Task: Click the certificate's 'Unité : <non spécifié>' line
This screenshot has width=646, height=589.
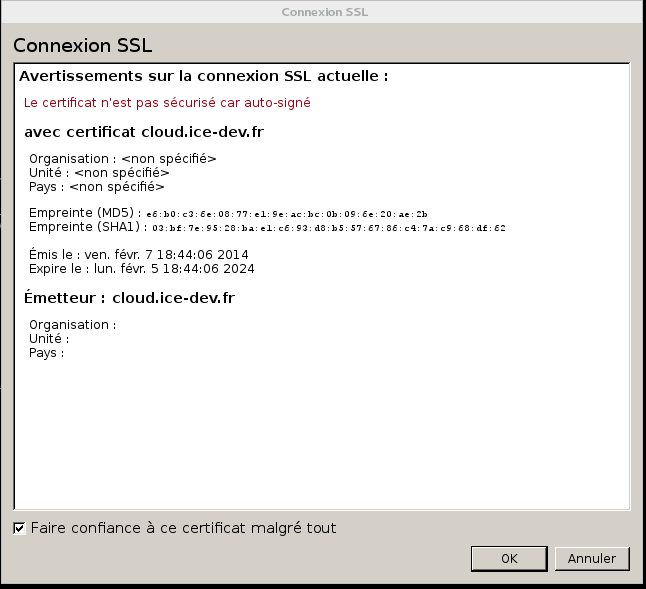Action: click(x=106, y=172)
